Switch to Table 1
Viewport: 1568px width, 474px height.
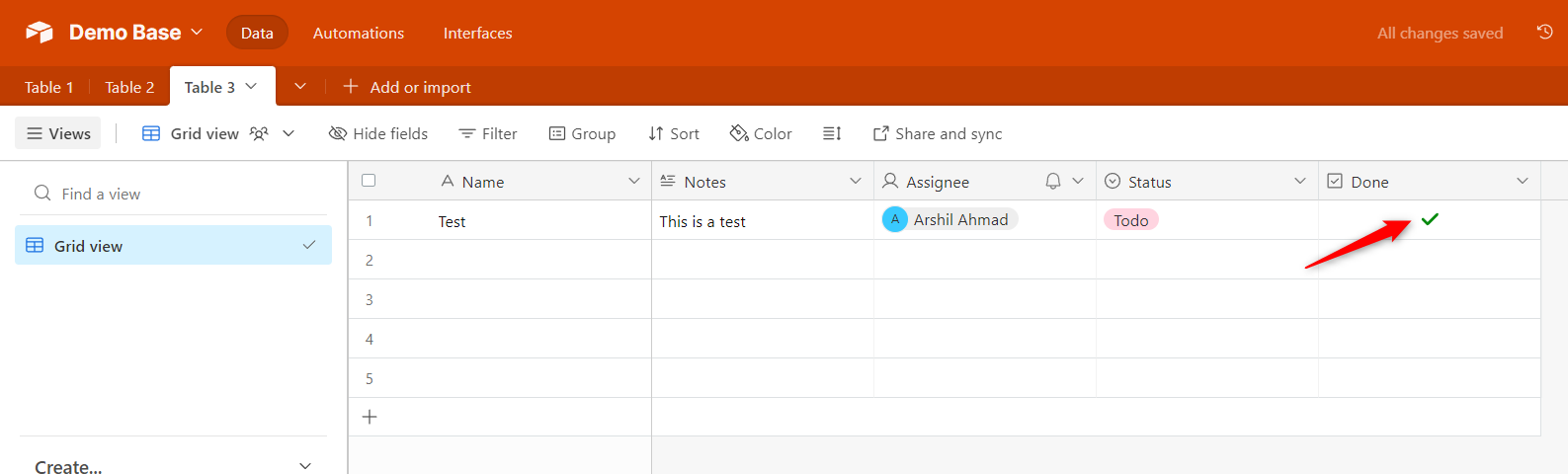coord(49,87)
